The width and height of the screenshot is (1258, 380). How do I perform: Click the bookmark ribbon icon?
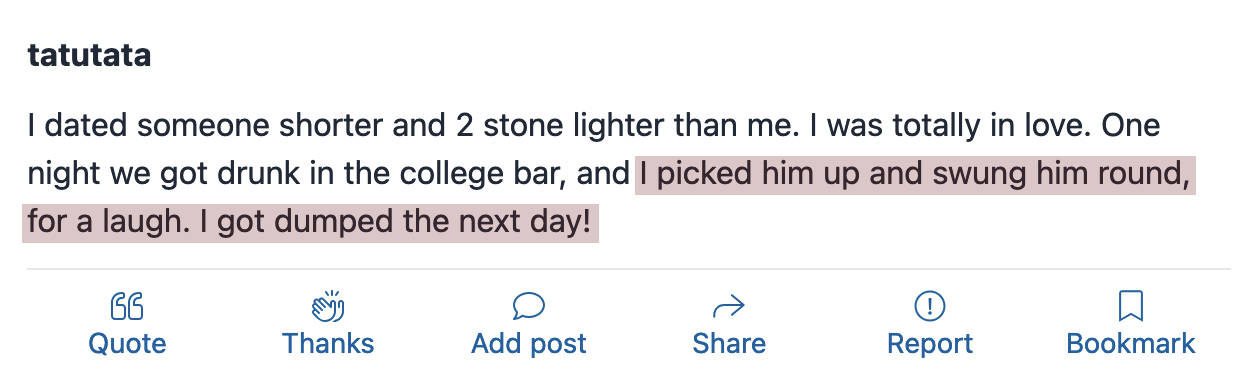[1130, 305]
